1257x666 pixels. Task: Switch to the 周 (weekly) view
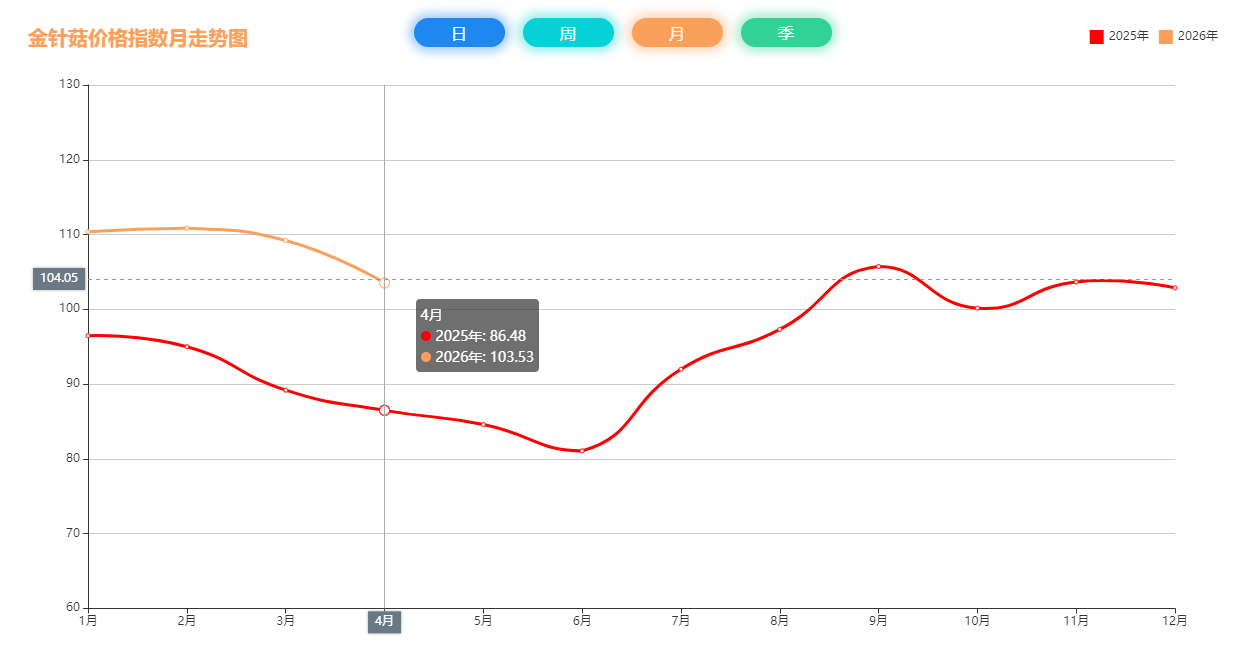(x=568, y=33)
